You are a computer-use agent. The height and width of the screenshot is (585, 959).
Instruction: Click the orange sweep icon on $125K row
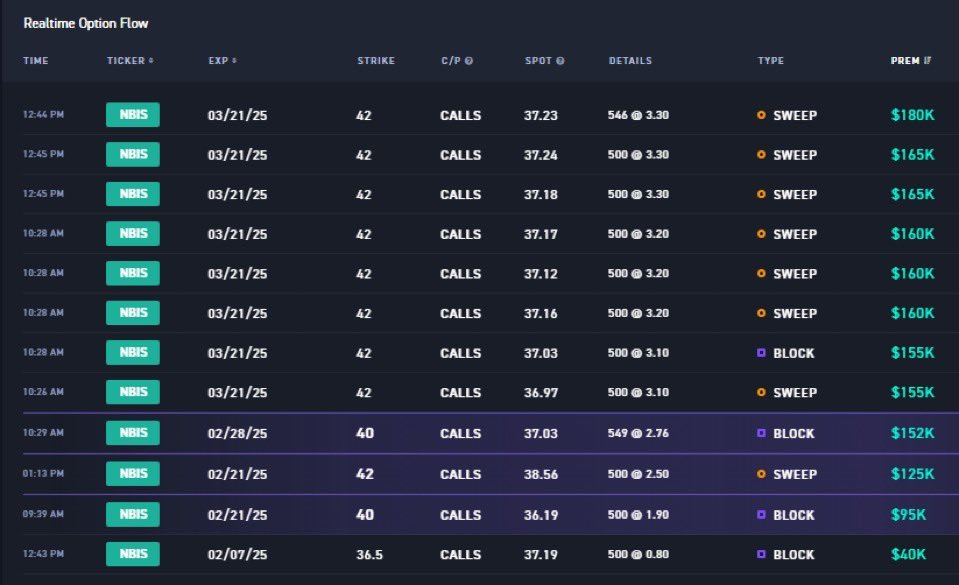(x=762, y=474)
